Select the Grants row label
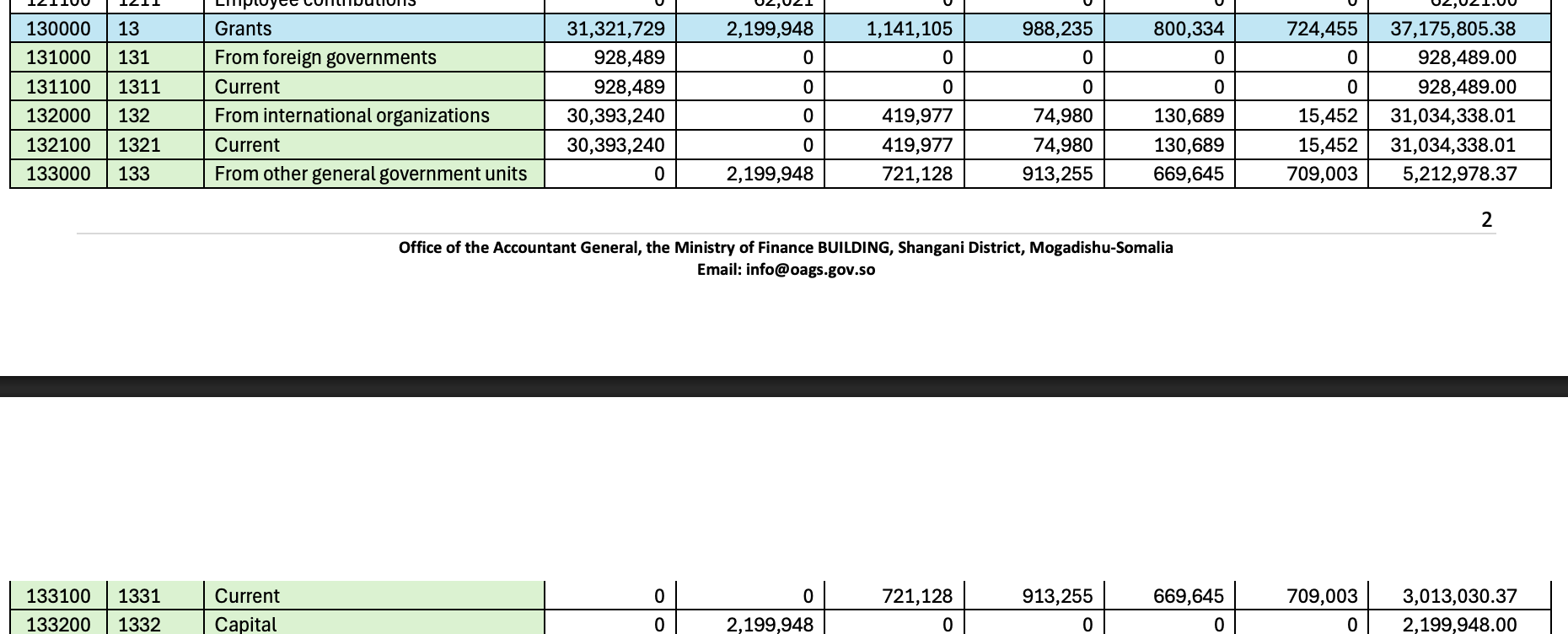The height and width of the screenshot is (634, 1568). coord(243,29)
